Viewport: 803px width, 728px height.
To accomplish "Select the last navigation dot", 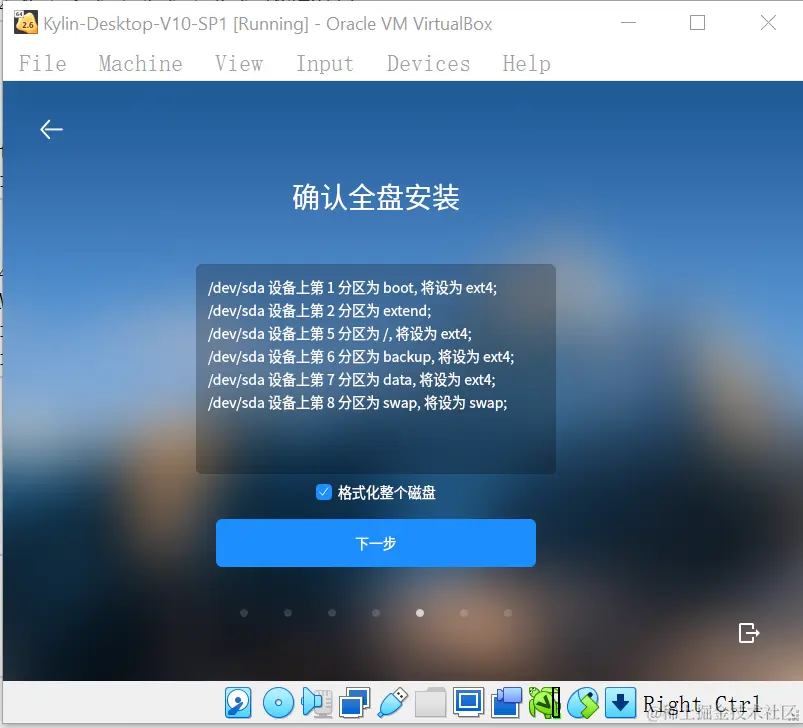I will [x=508, y=612].
